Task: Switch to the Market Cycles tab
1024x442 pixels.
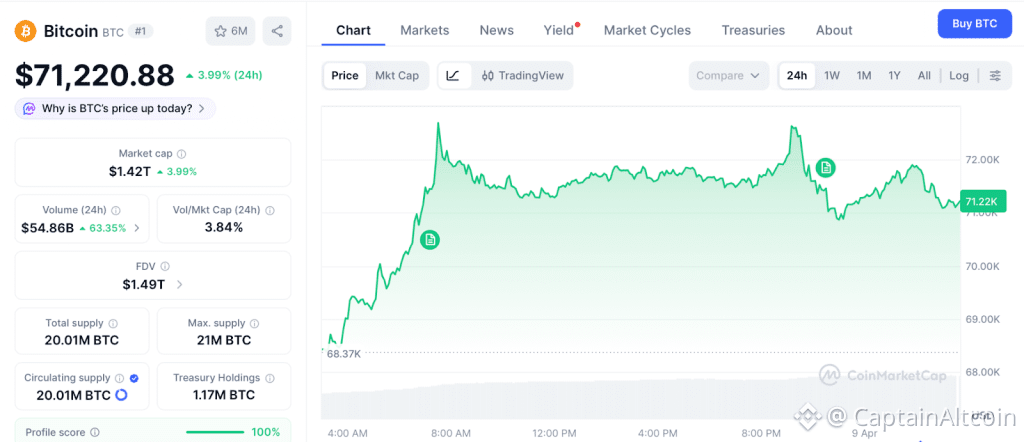Action: click(647, 30)
